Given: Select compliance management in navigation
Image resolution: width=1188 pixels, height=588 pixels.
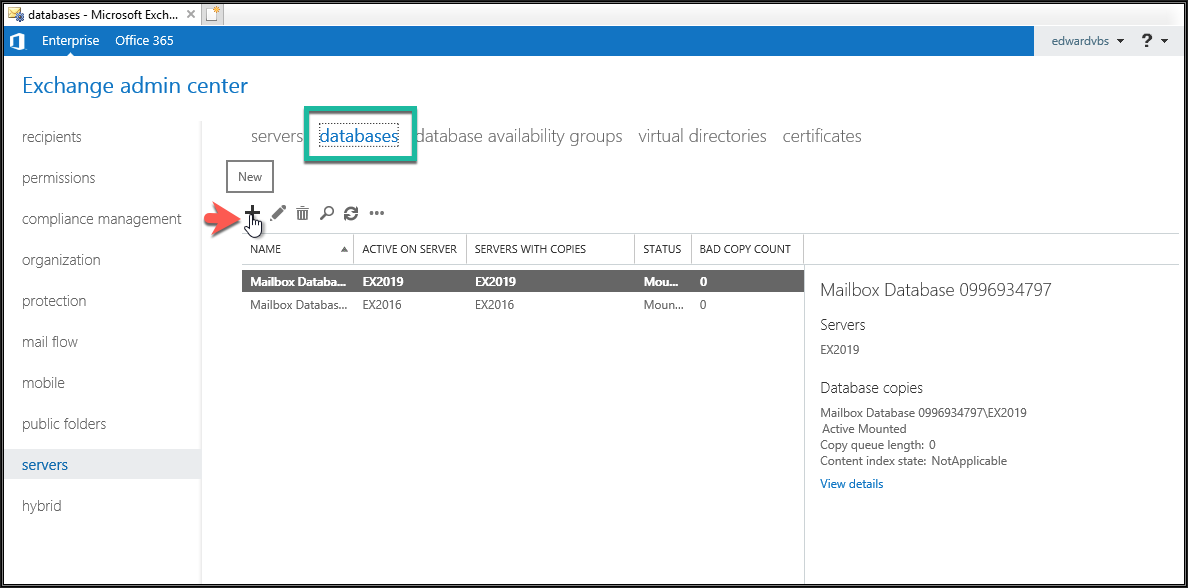Looking at the screenshot, I should click(102, 219).
